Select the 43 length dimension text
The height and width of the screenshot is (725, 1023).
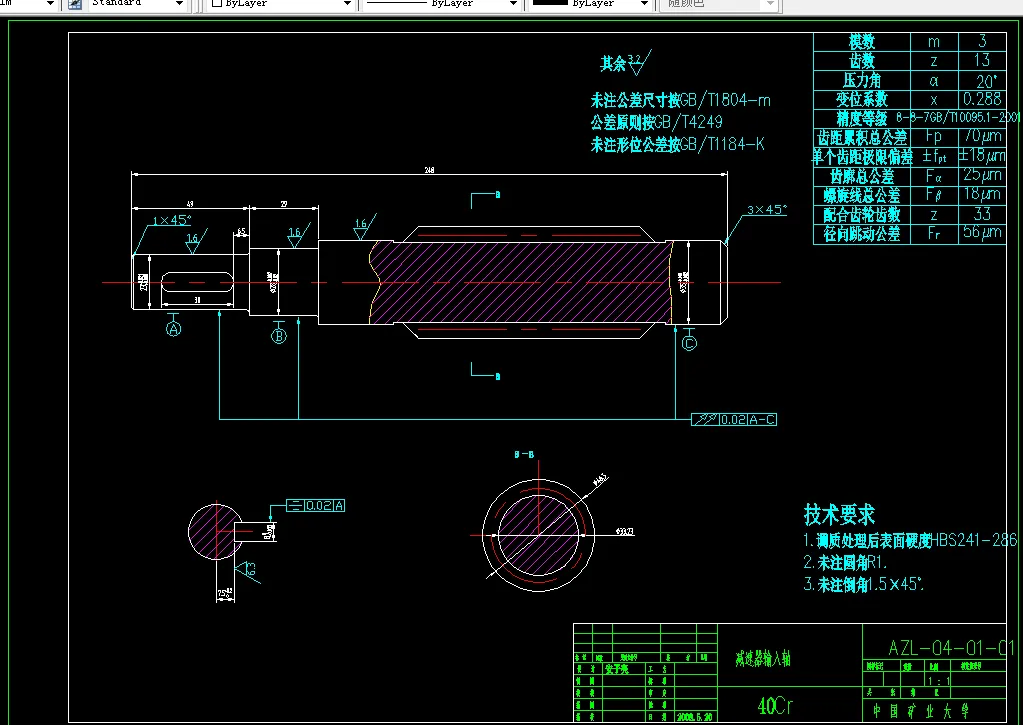point(190,205)
